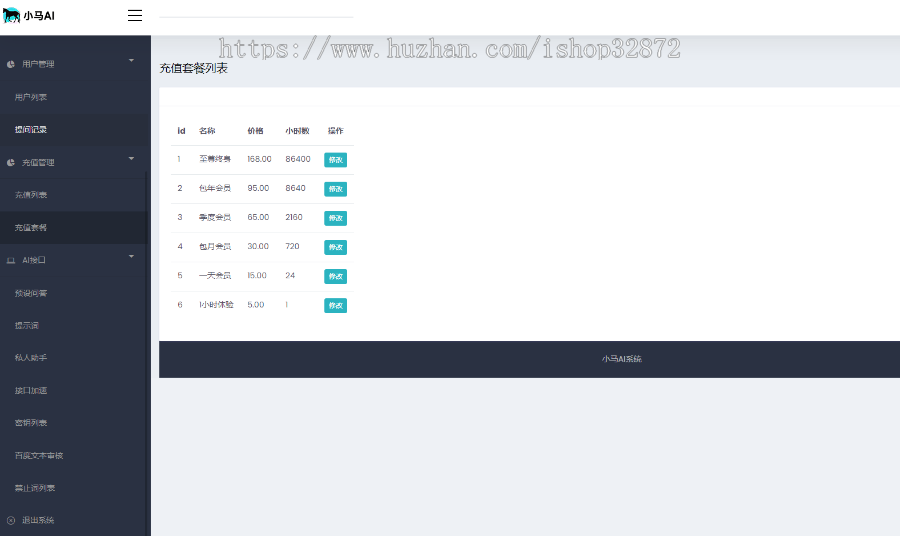The width and height of the screenshot is (900, 536).
Task: Click the 小时数 column header
Action: 297,131
